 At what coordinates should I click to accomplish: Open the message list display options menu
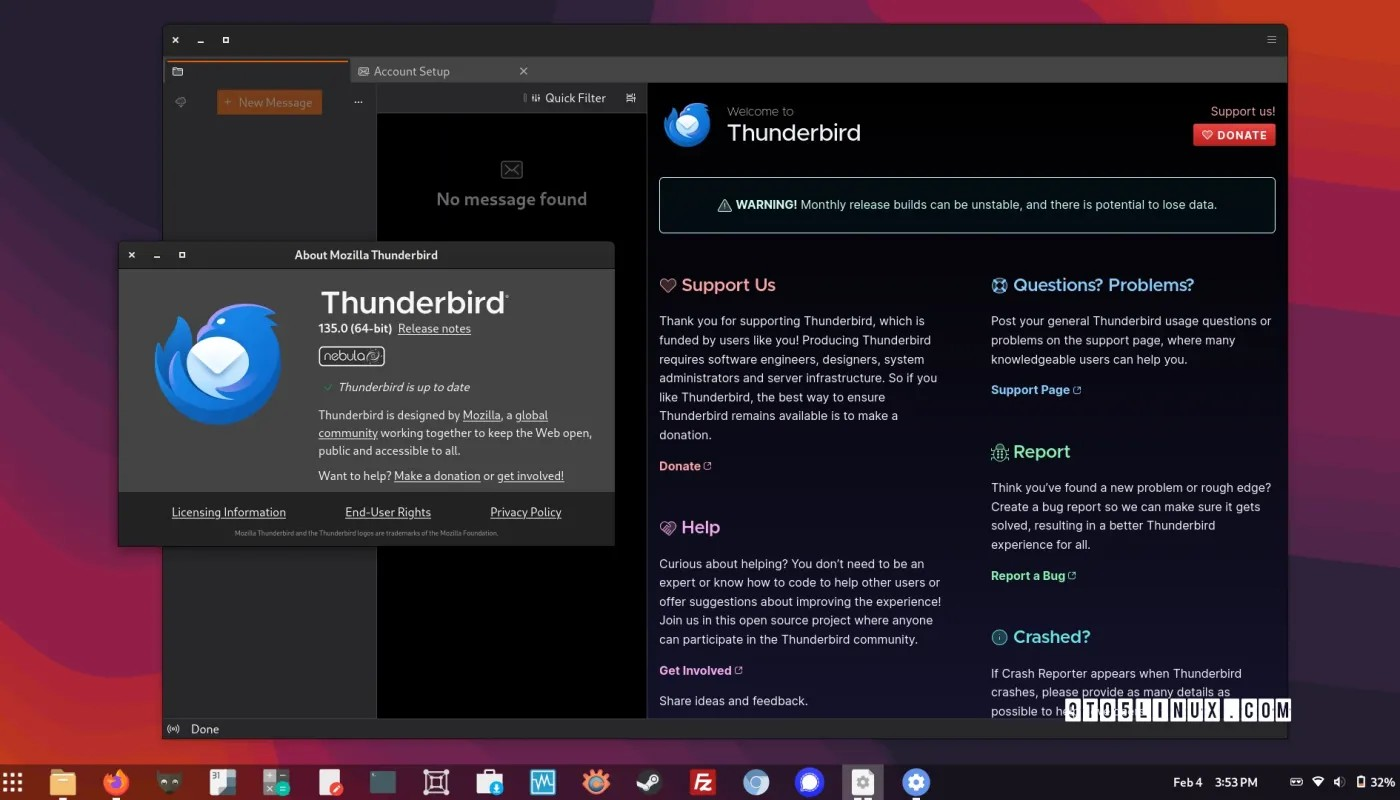[630, 98]
